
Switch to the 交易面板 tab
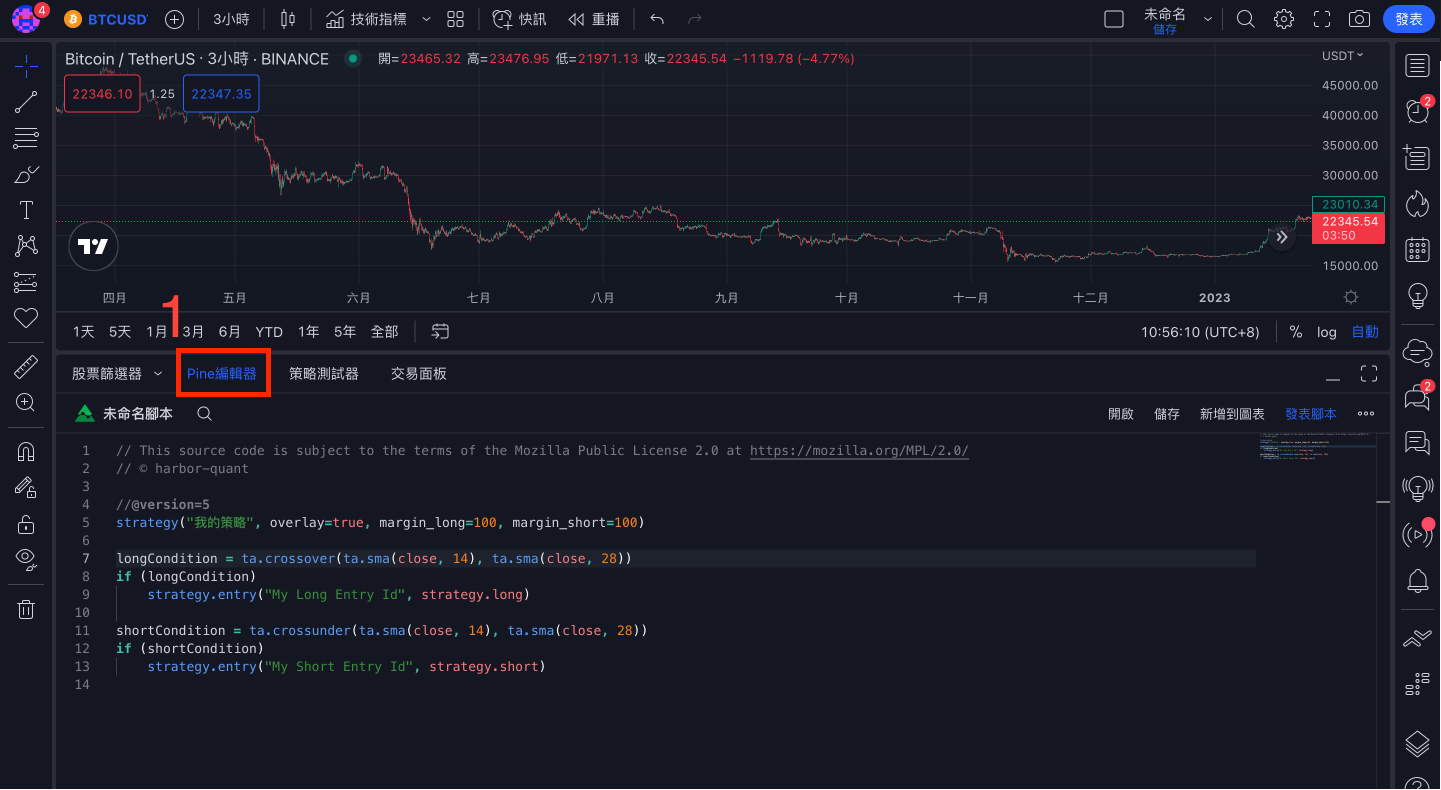[x=419, y=374]
